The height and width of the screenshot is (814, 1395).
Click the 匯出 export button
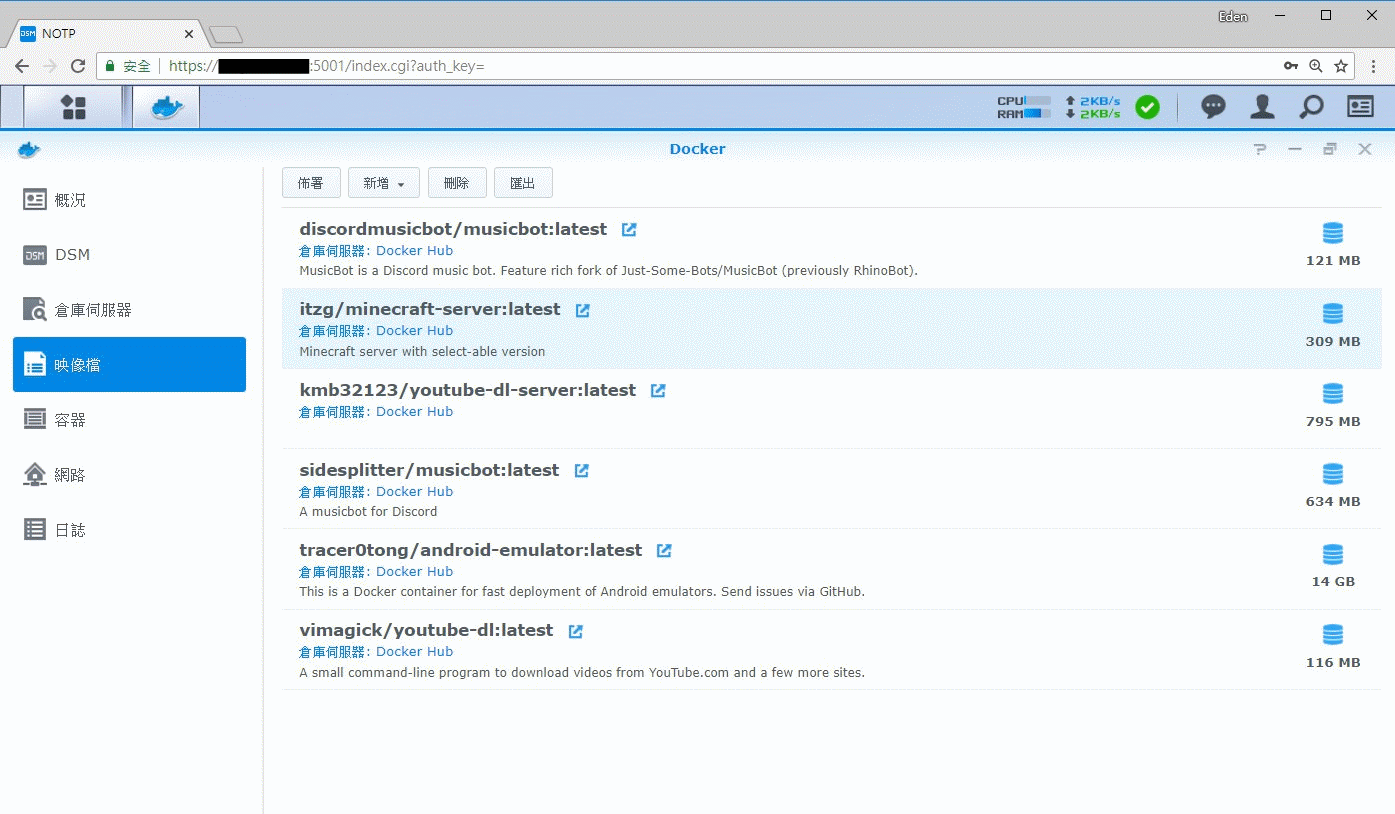[x=523, y=183]
